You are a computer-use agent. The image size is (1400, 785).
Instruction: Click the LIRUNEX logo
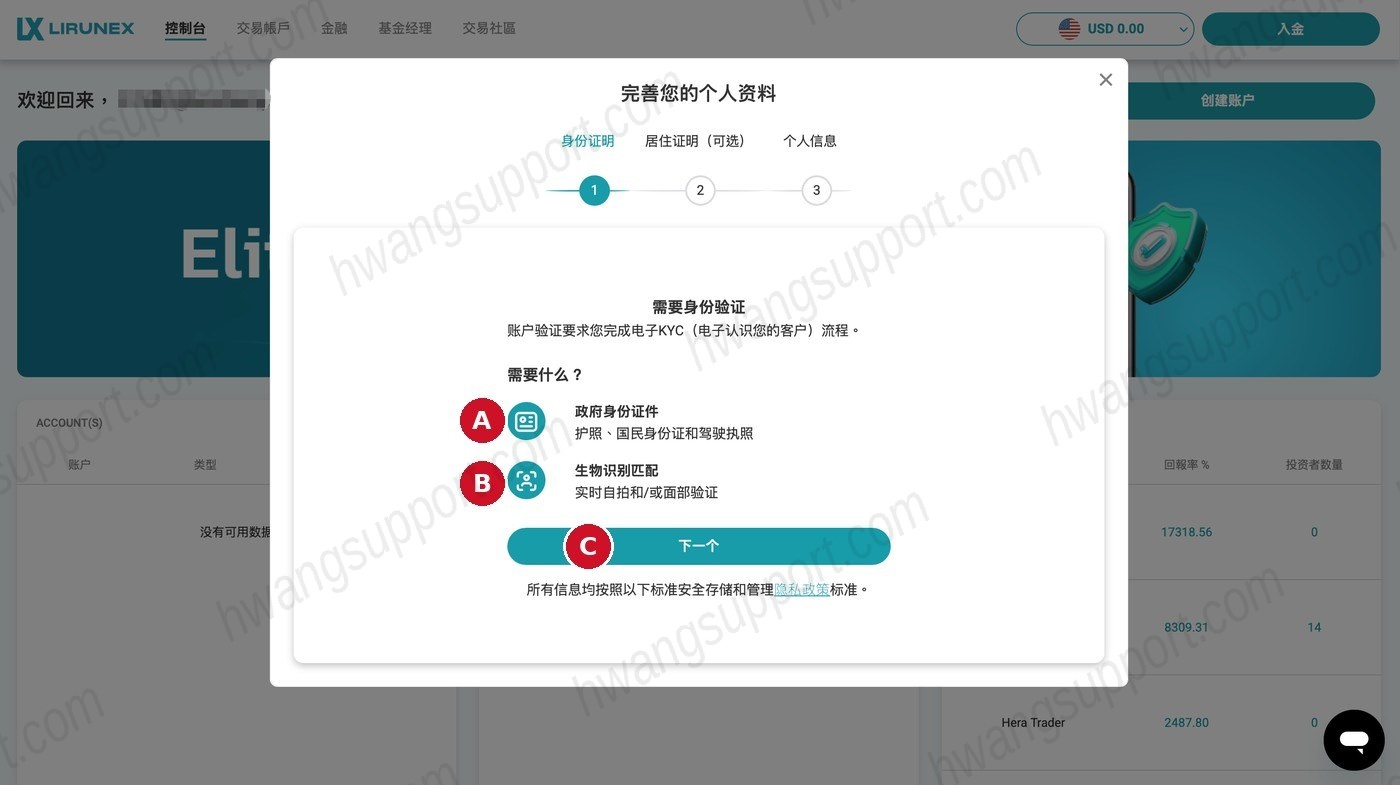pyautogui.click(x=75, y=29)
